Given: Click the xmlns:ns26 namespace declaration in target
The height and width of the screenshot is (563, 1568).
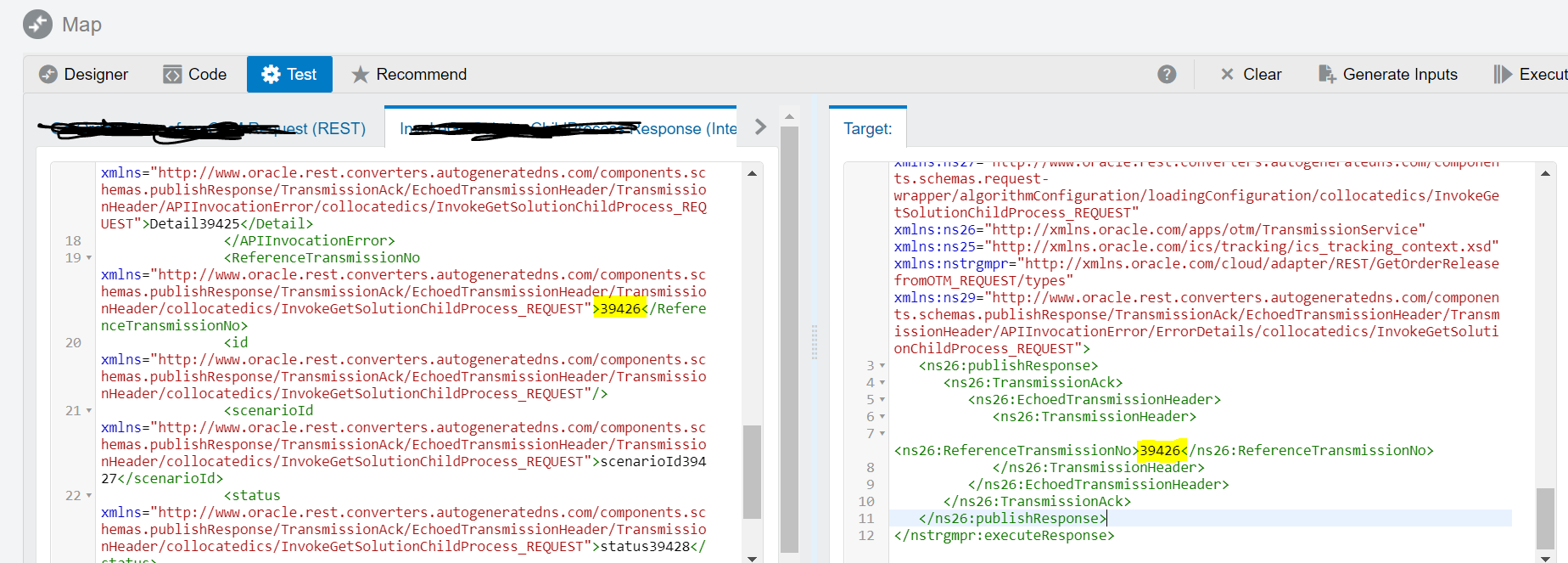Looking at the screenshot, I should 1159,230.
